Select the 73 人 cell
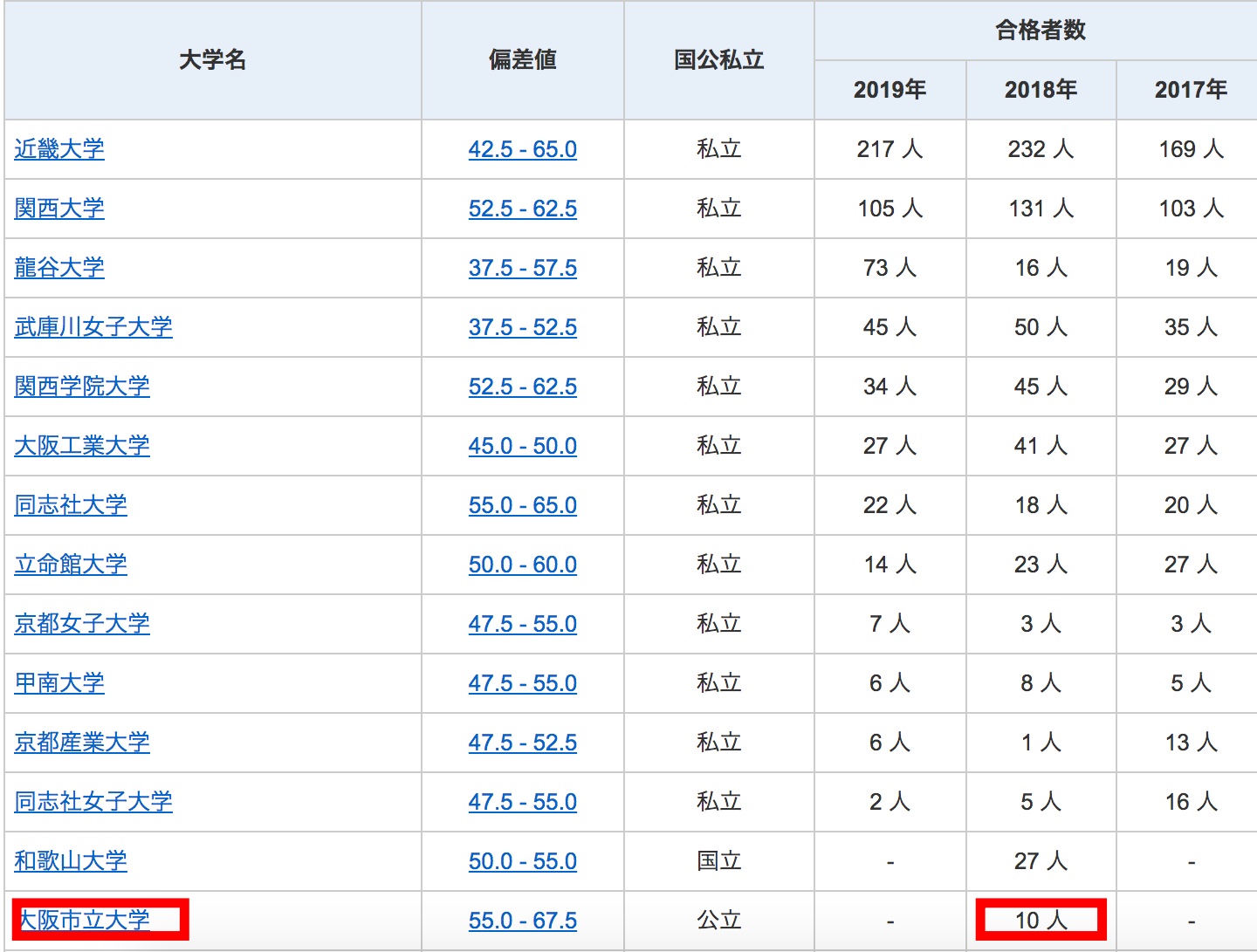The image size is (1257, 952). click(x=890, y=268)
